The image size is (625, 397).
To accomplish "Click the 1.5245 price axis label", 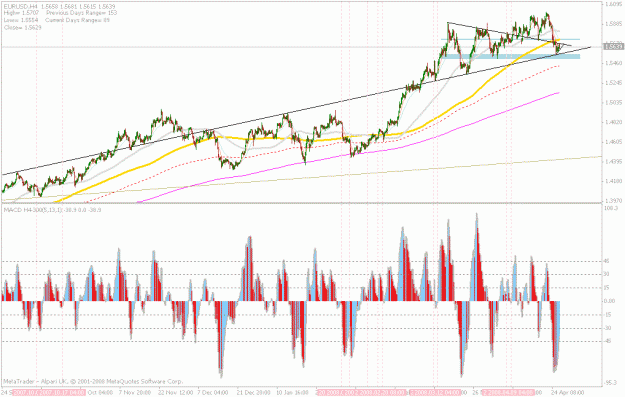I will click(x=613, y=83).
